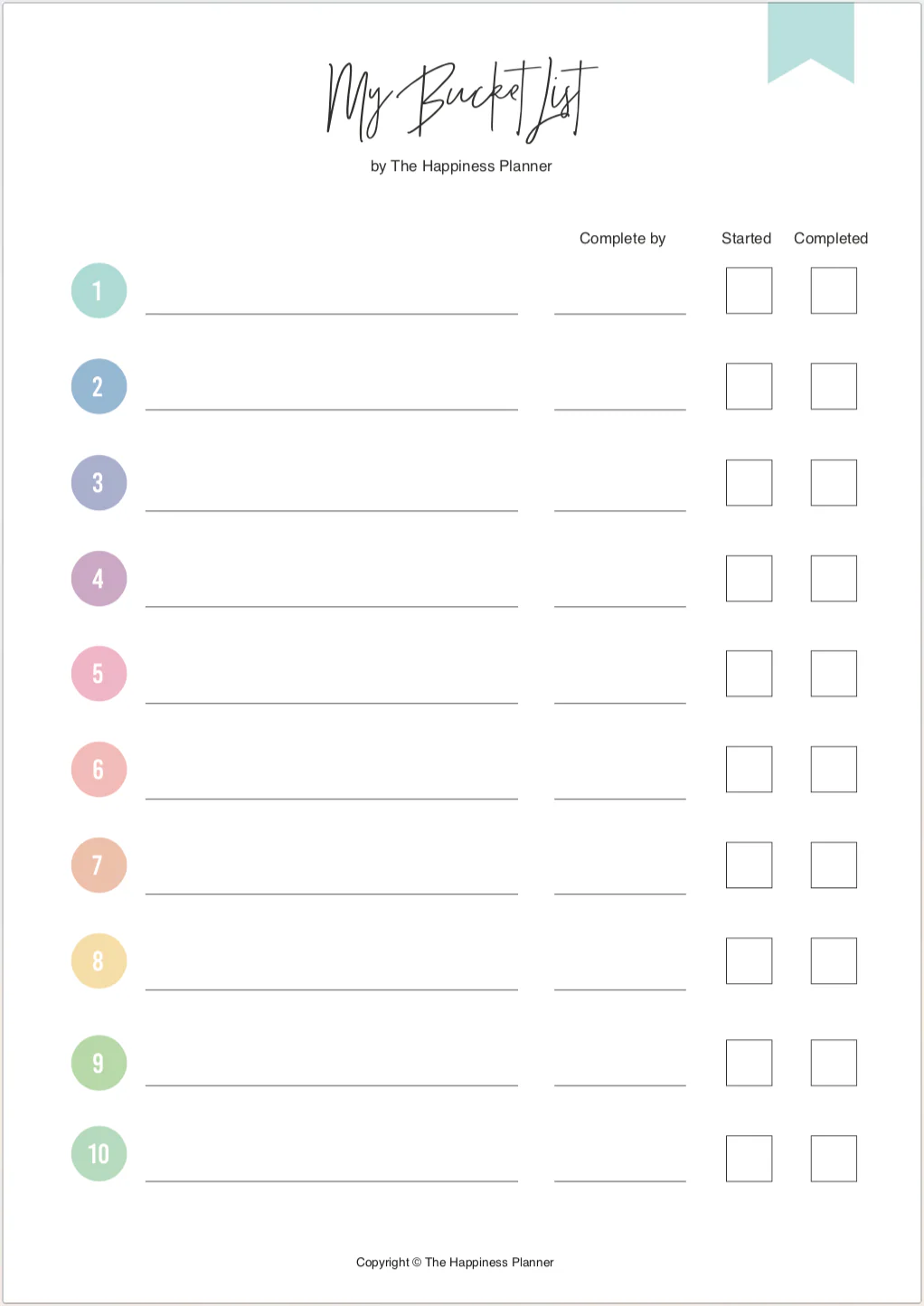Image resolution: width=924 pixels, height=1306 pixels.
Task: Click the pink number 5 circle
Action: click(x=99, y=674)
